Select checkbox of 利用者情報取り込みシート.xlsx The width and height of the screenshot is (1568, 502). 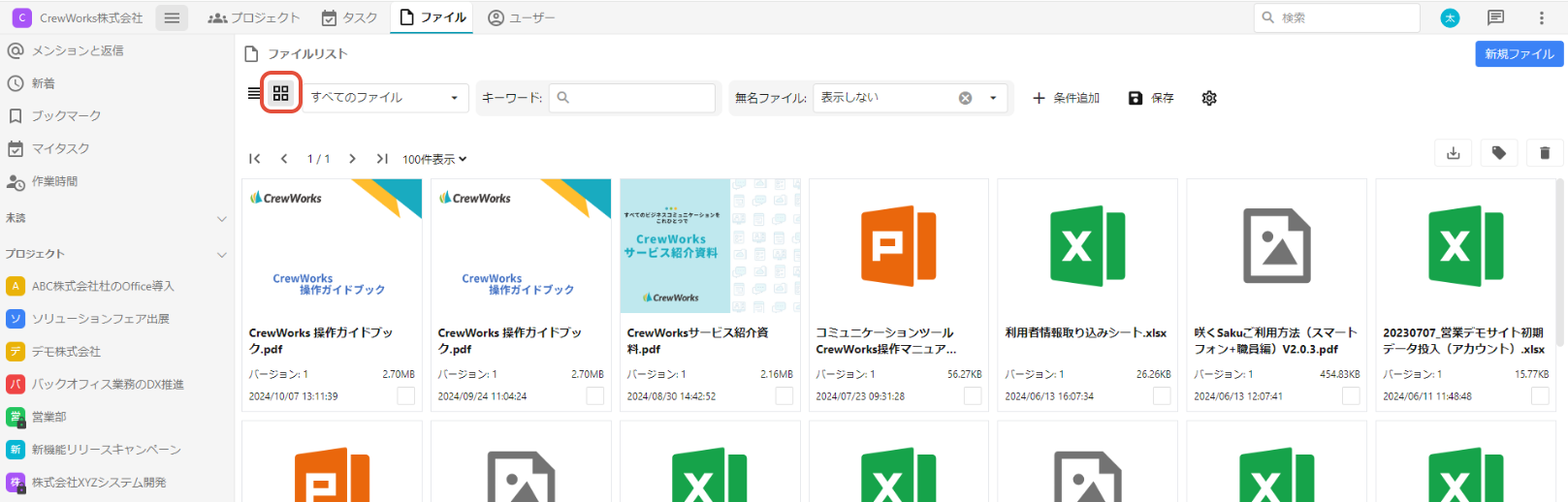point(1162,395)
